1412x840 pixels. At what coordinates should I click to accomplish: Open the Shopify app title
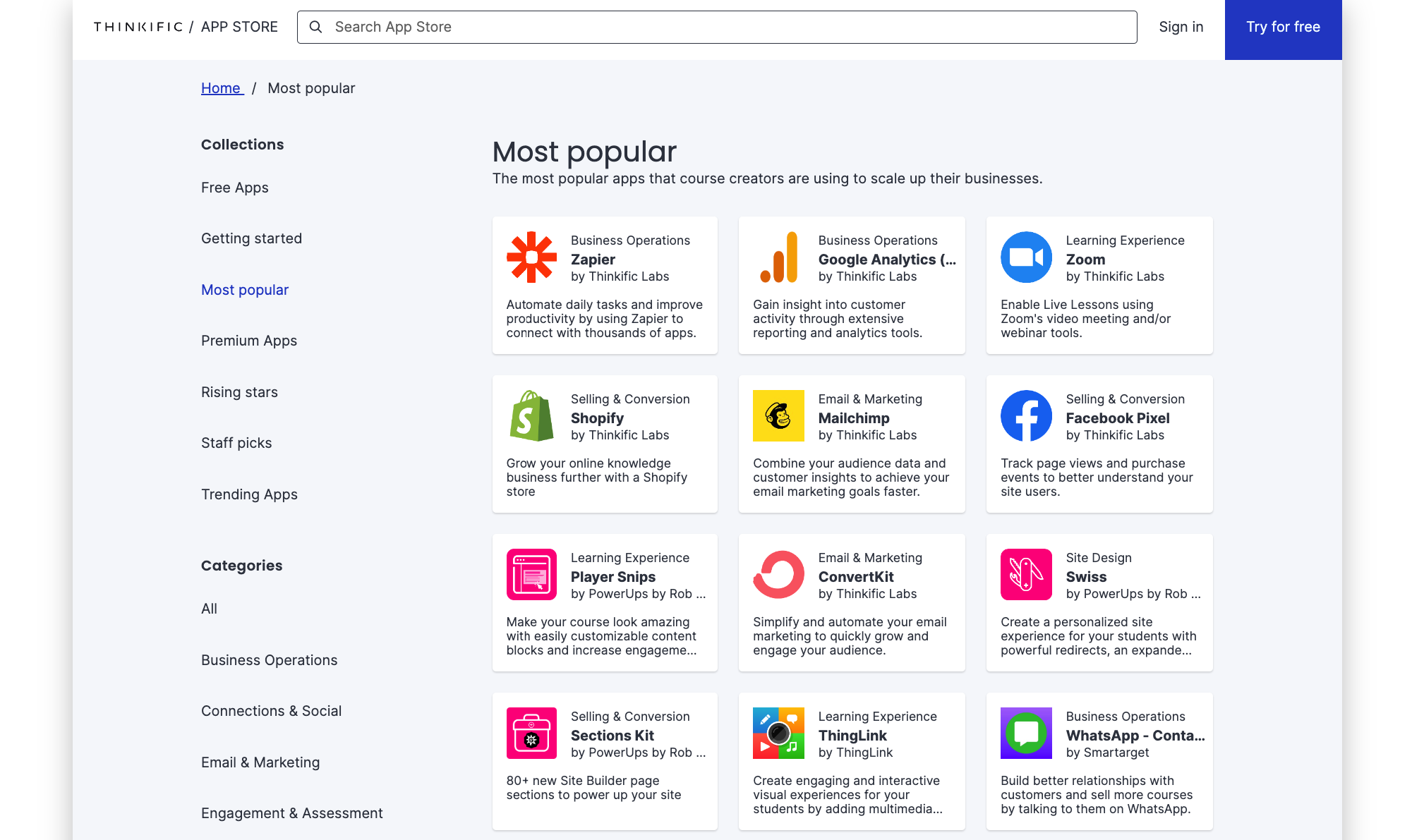point(597,418)
